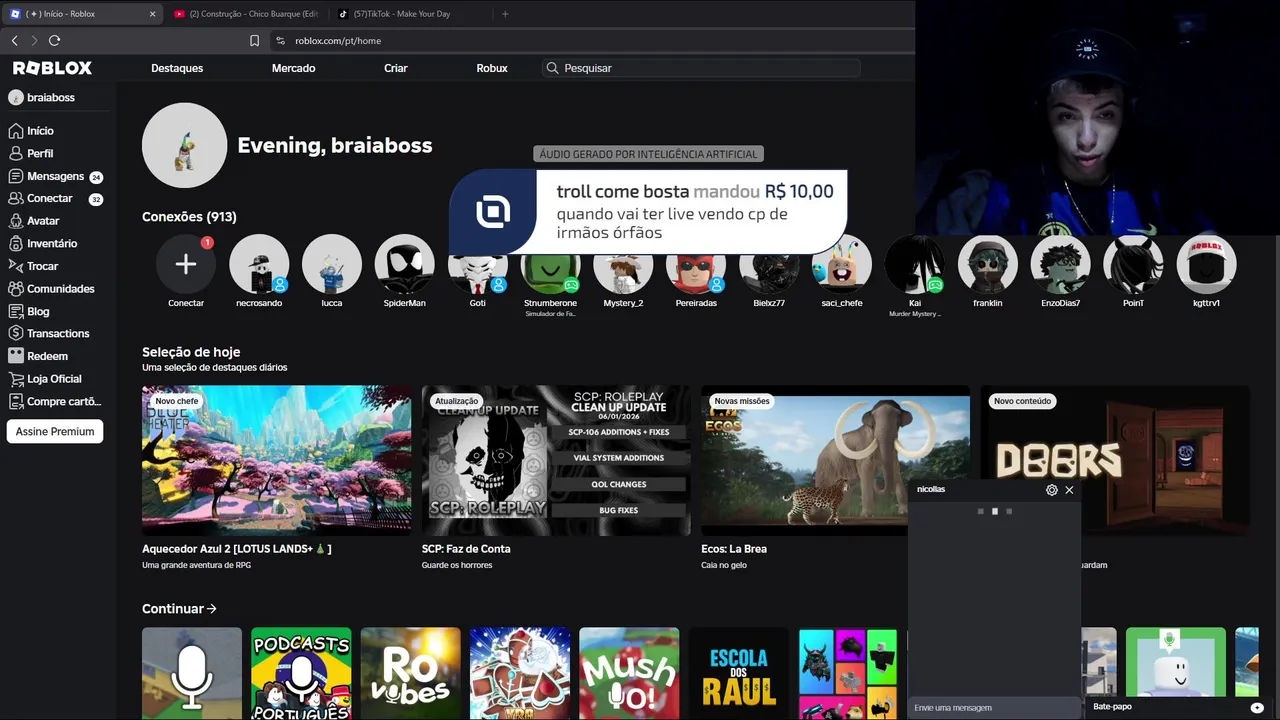Open Podcasts Português game tile
The height and width of the screenshot is (720, 1280).
coord(301,673)
